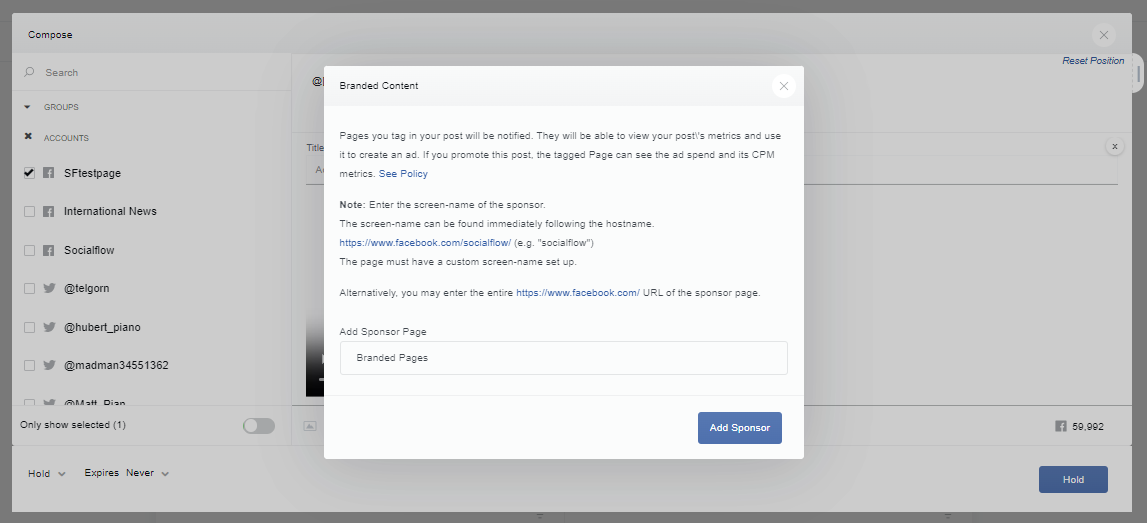The width and height of the screenshot is (1147, 523).
Task: Uncheck the SFtestpage account checkbox
Action: (29, 173)
